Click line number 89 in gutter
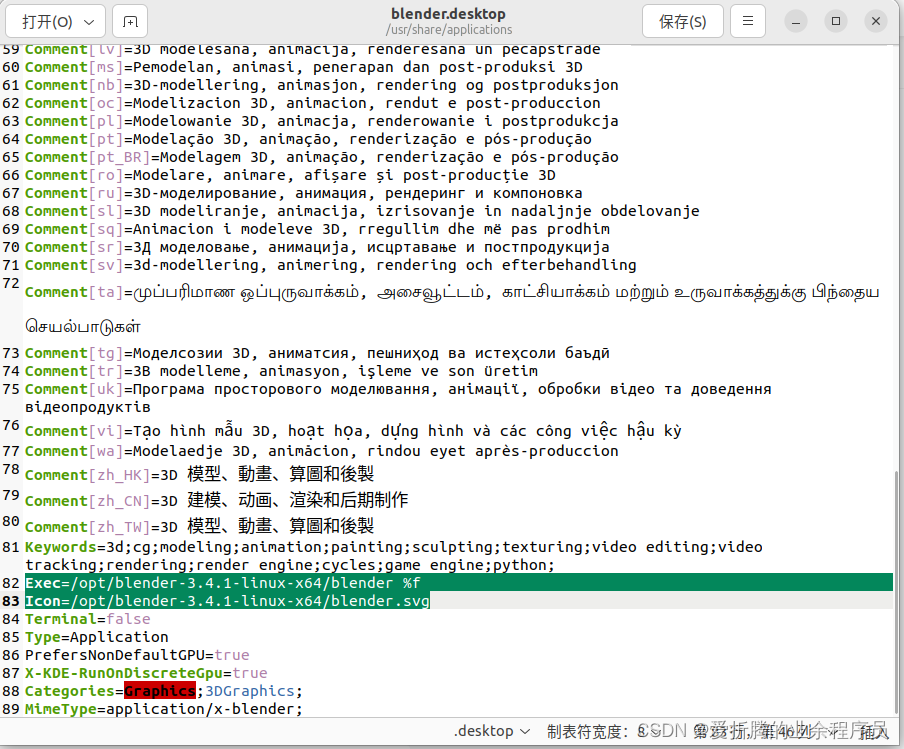Viewport: 904px width, 749px height. pos(11,709)
